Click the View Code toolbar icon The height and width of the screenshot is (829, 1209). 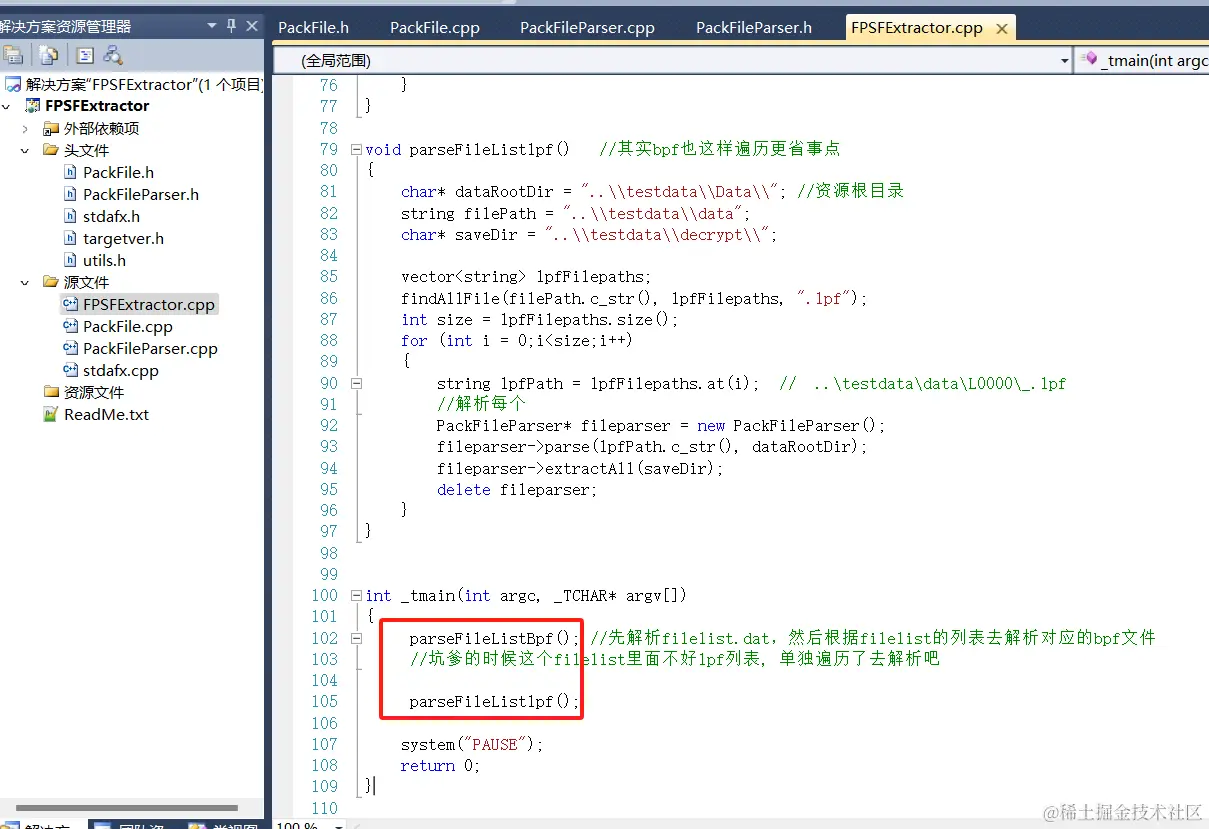[86, 56]
